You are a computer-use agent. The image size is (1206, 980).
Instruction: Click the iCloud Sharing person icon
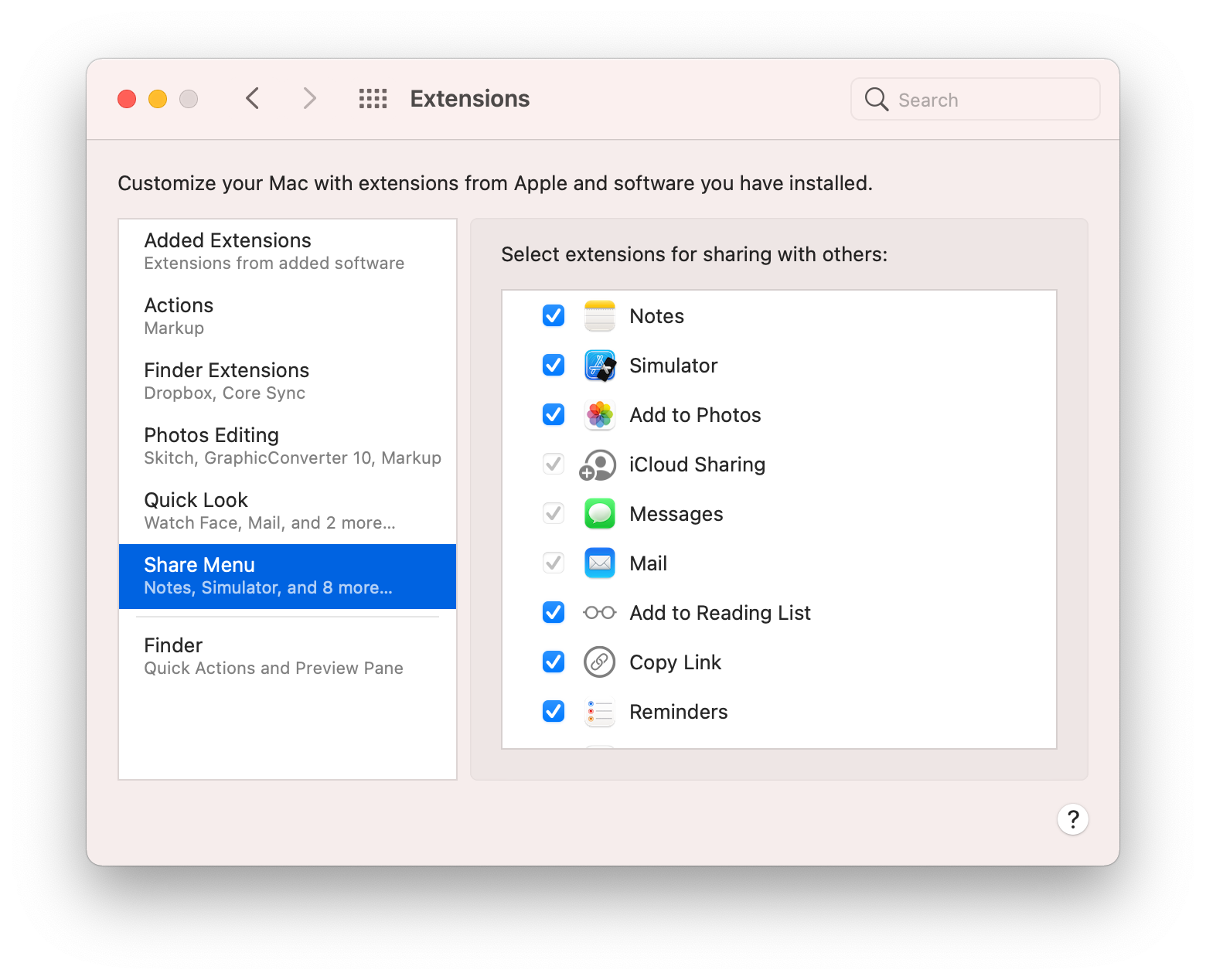598,464
